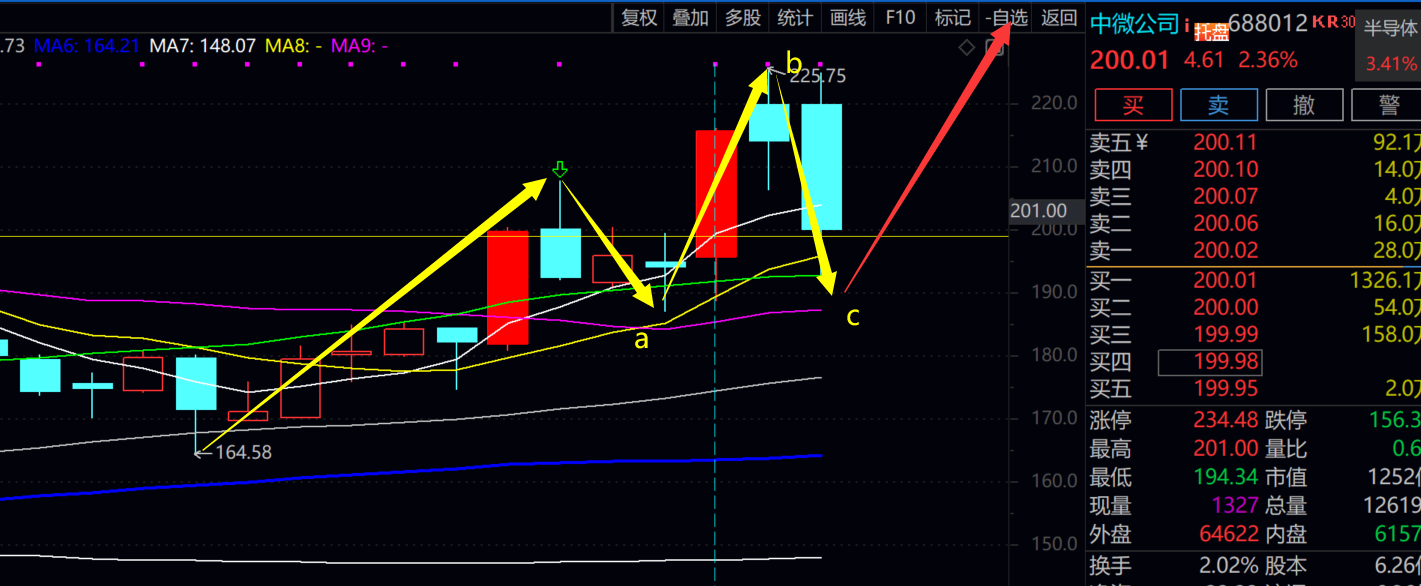The image size is (1421, 586).
Task: Select the 225.75 high price marker
Action: coord(816,76)
